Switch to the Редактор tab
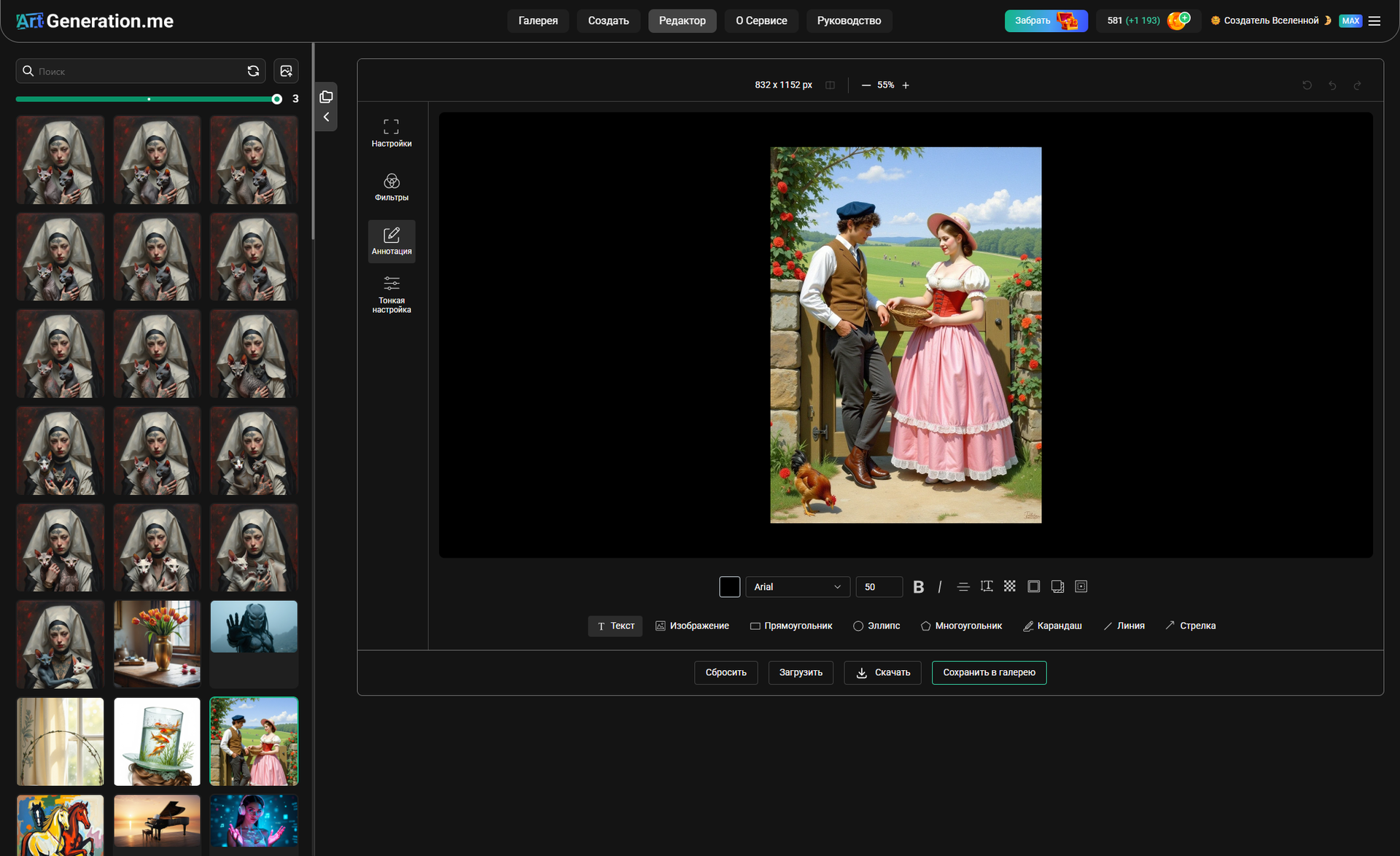Screen dimensions: 1400x856 tap(682, 20)
